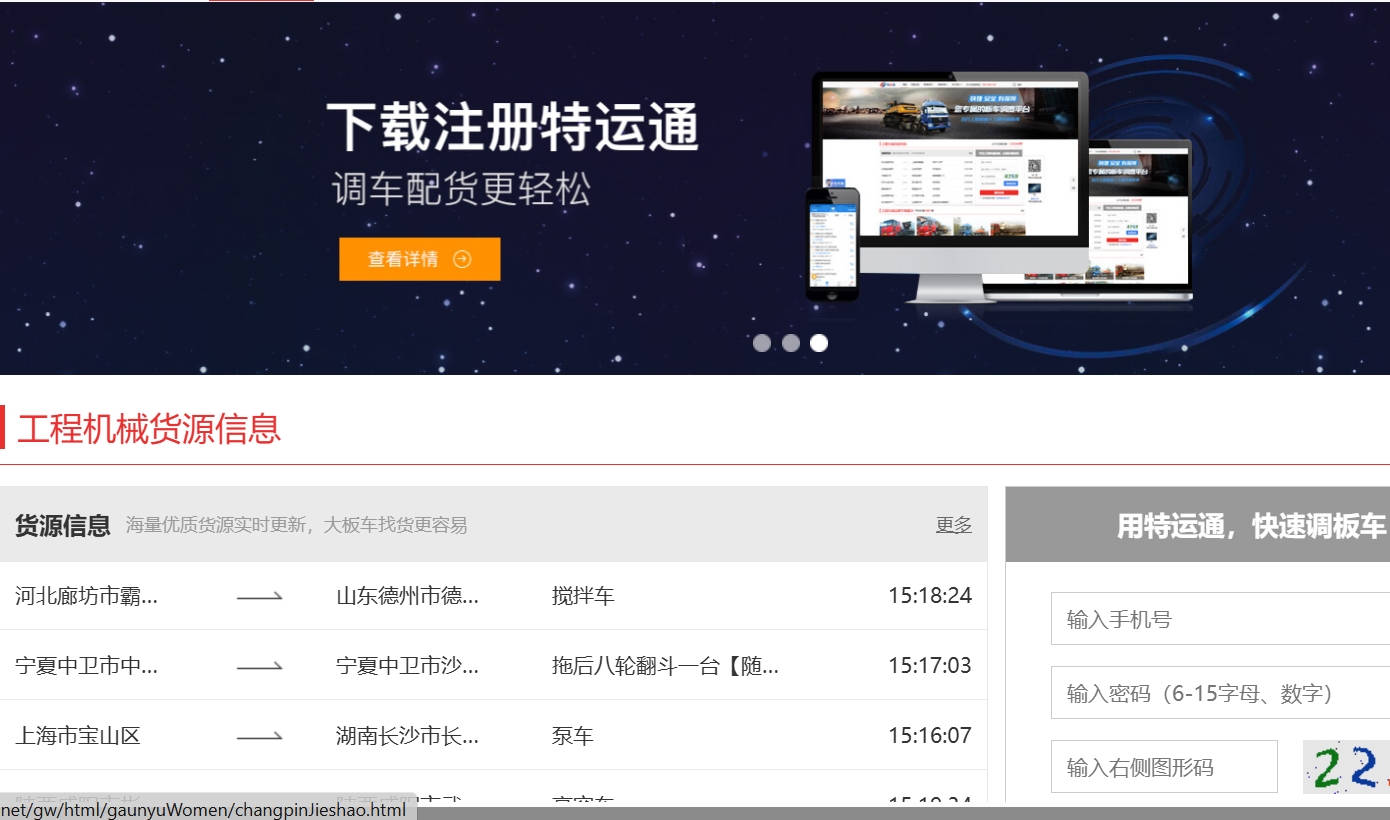Click the arrow icon in the 搅拌车 freight row
Viewport: 1390px width, 820px height.
[x=258, y=596]
